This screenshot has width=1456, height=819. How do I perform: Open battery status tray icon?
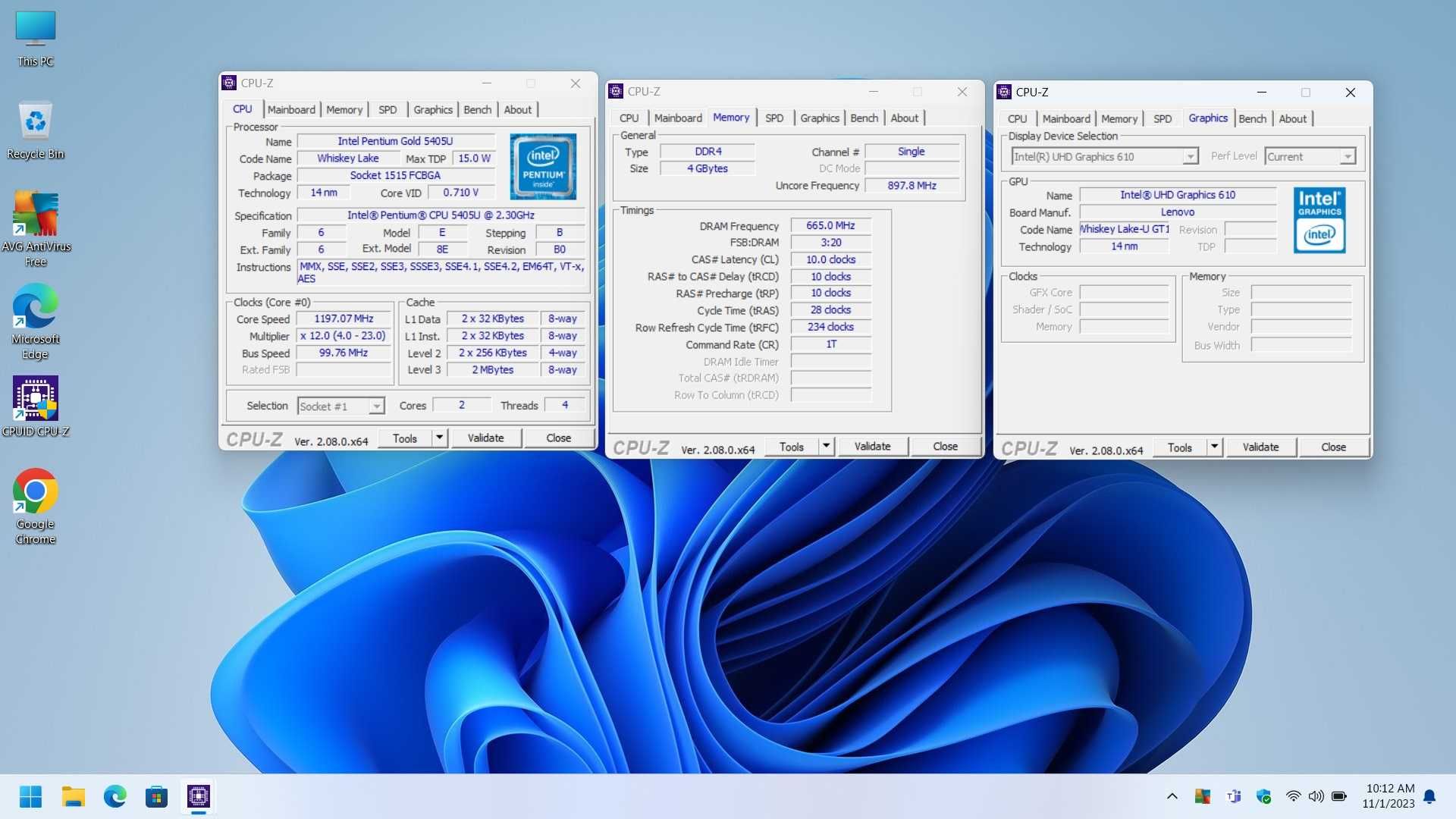click(1339, 796)
